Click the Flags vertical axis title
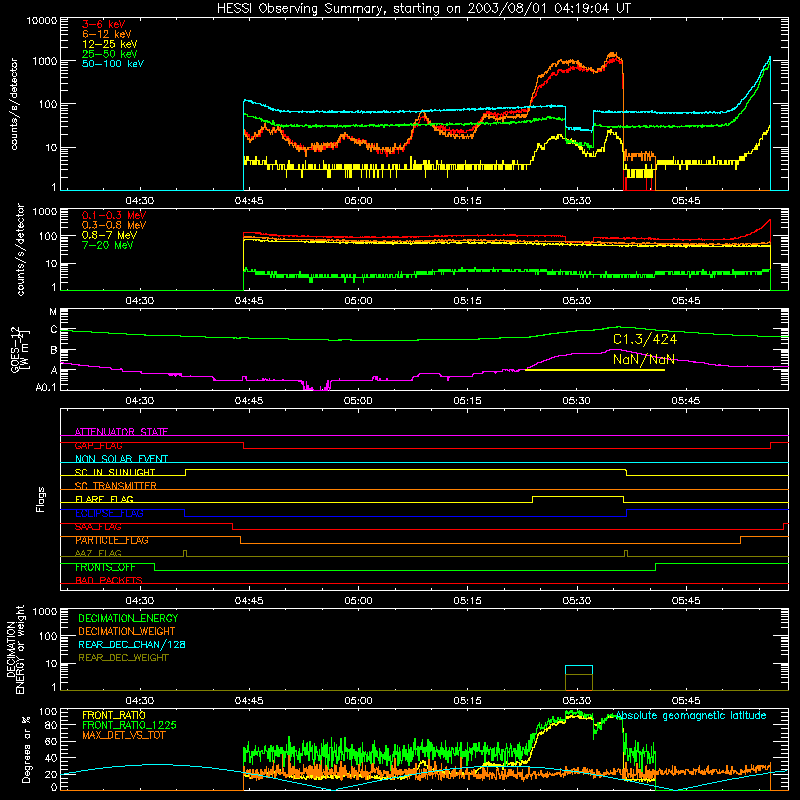The height and width of the screenshot is (800, 800). (x=41, y=499)
